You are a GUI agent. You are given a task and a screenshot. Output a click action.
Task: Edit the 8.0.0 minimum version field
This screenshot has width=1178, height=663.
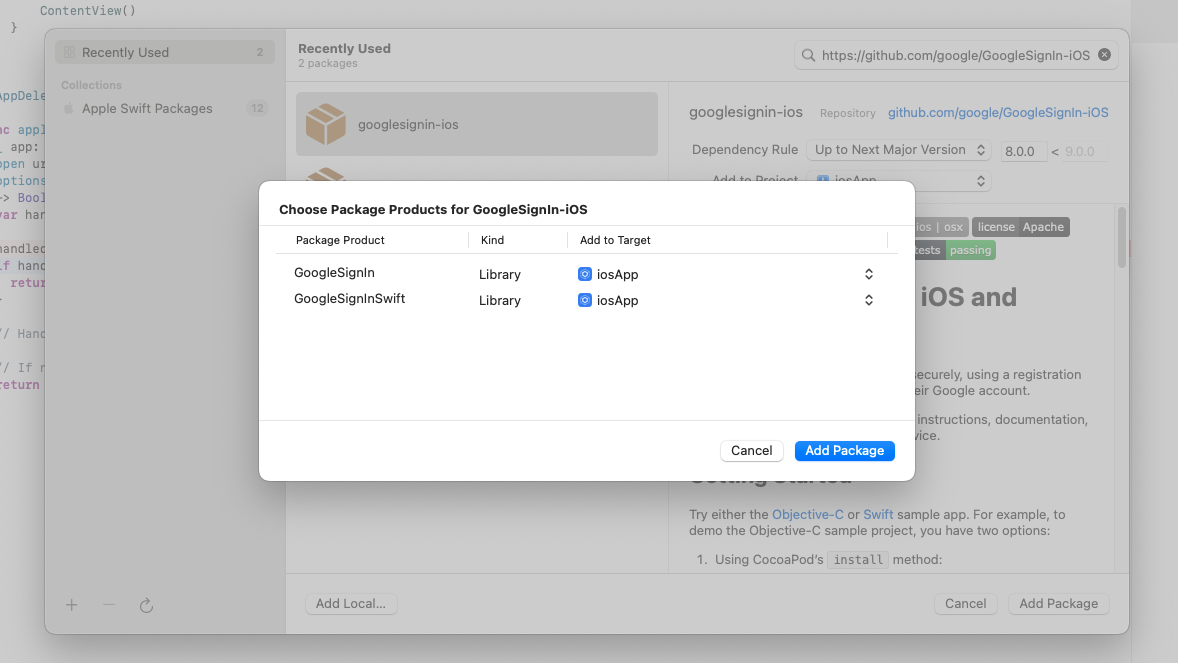click(1023, 151)
